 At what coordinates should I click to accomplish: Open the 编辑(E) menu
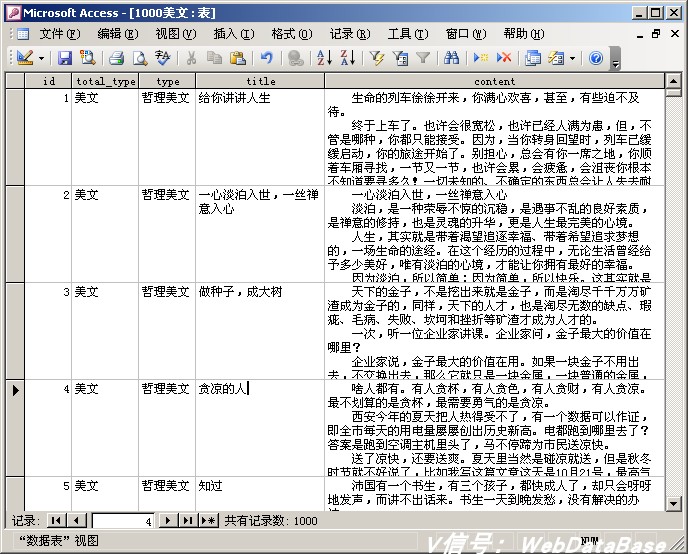118,34
